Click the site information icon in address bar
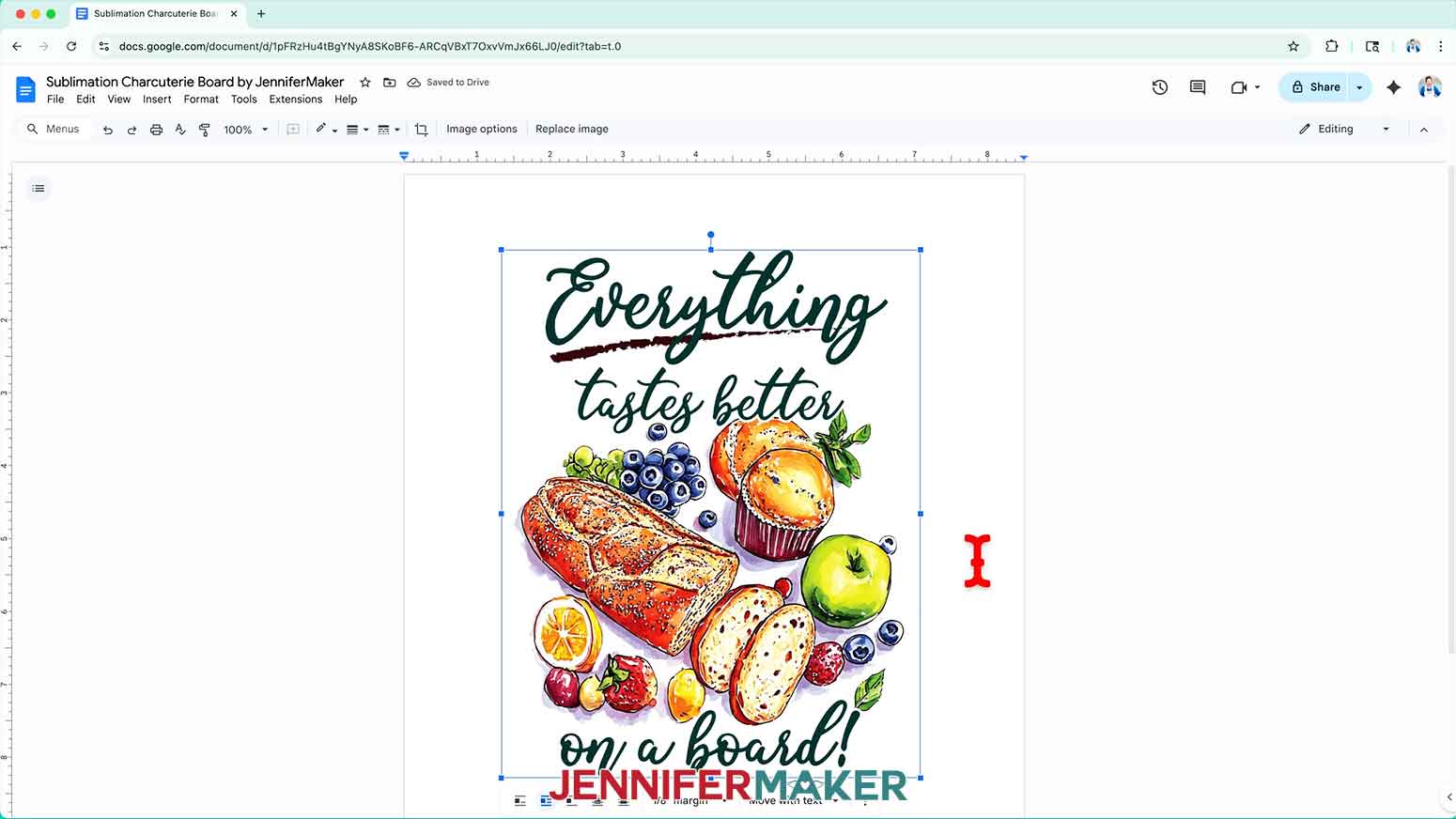This screenshot has height=819, width=1456. coord(104,46)
